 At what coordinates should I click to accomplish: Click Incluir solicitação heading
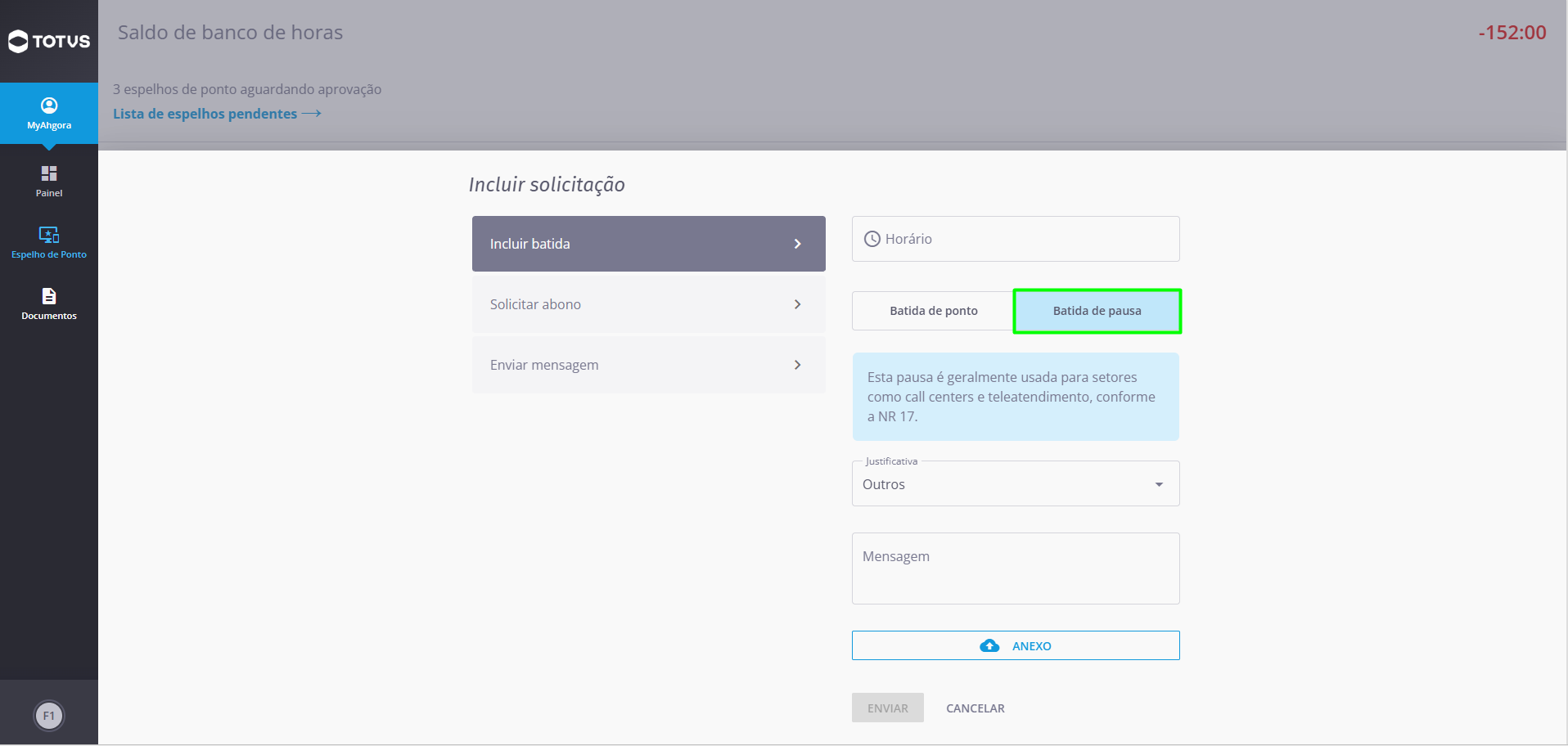tap(547, 185)
